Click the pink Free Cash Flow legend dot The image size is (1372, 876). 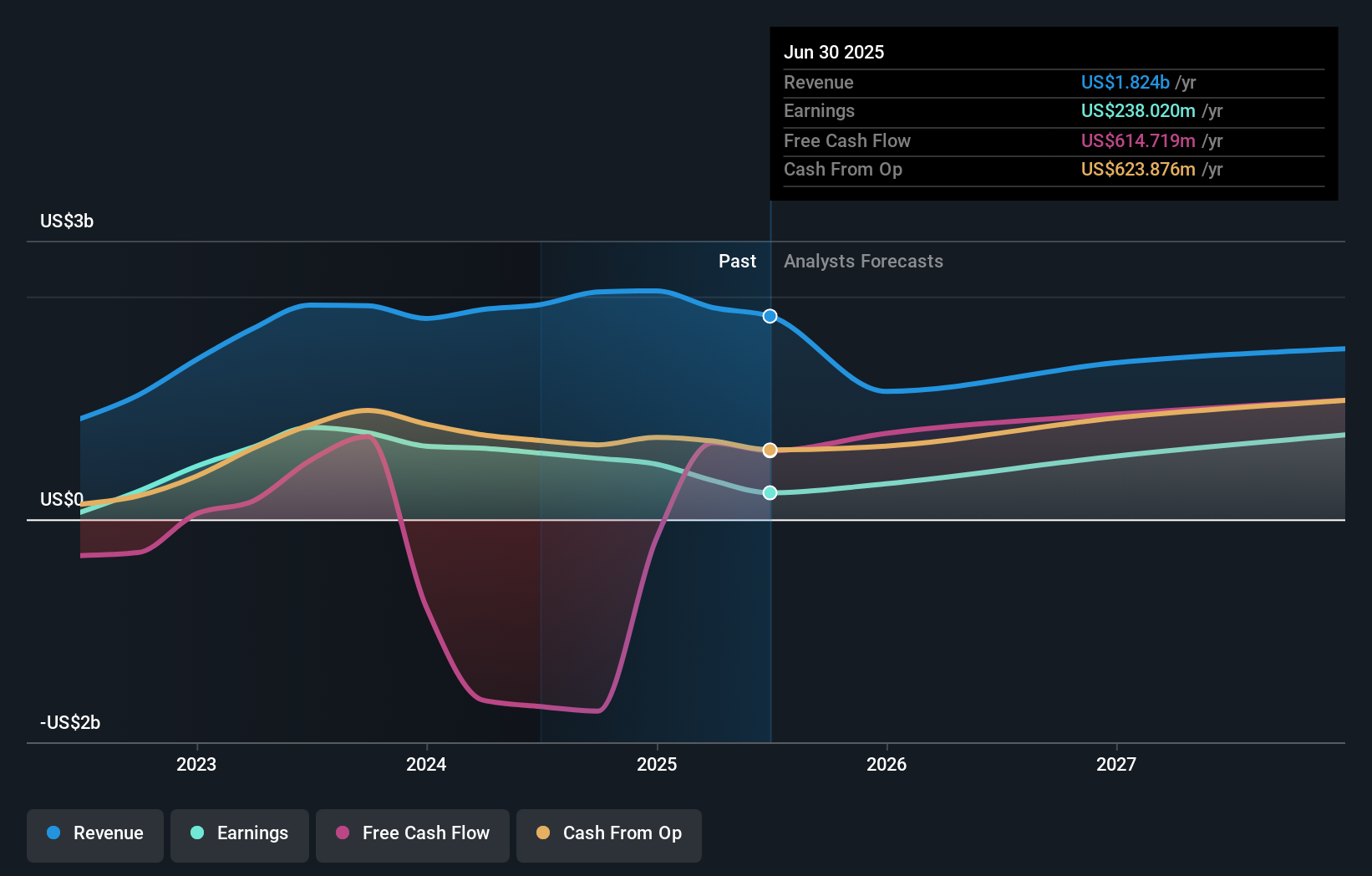[343, 833]
